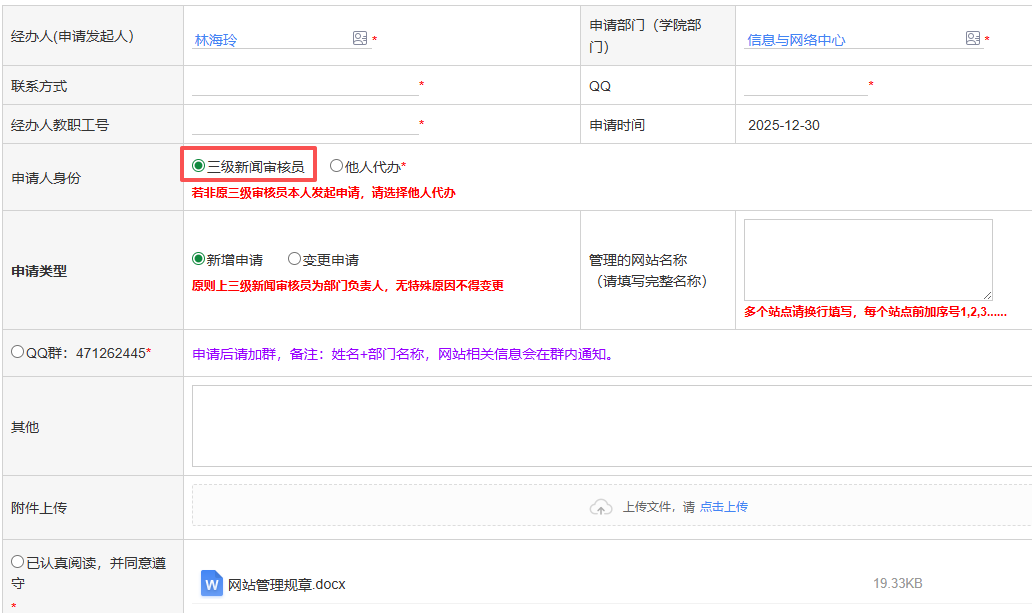Image resolution: width=1032 pixels, height=613 pixels.
Task: Tick the QQ群 471262445 radio button
Action: 17,352
